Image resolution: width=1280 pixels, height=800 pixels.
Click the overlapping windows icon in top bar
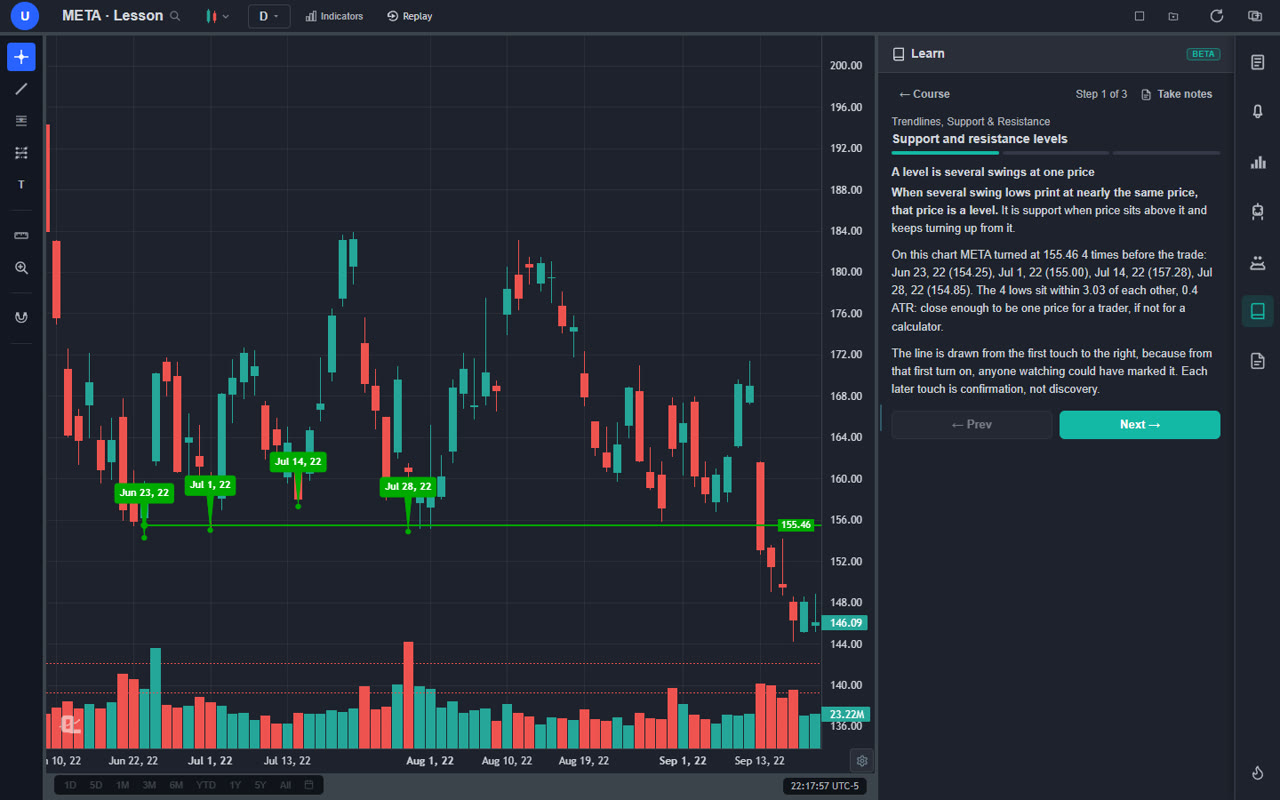[1254, 16]
